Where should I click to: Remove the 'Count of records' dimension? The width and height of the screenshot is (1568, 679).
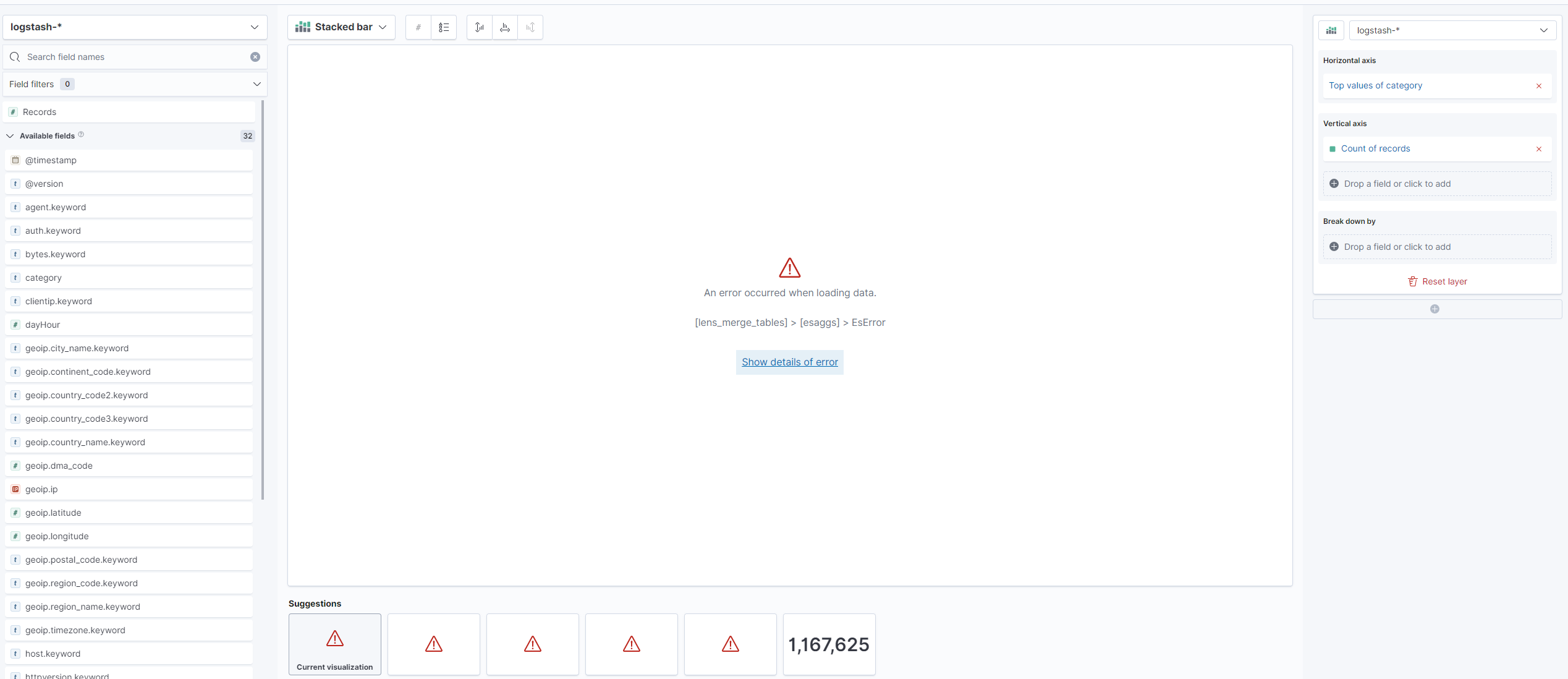coord(1539,149)
